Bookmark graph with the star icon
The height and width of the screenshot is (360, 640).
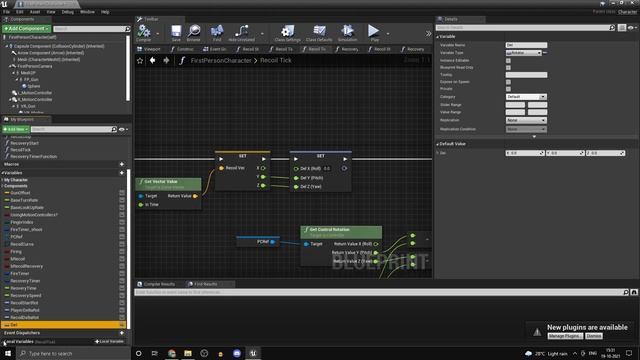pyautogui.click(x=140, y=61)
